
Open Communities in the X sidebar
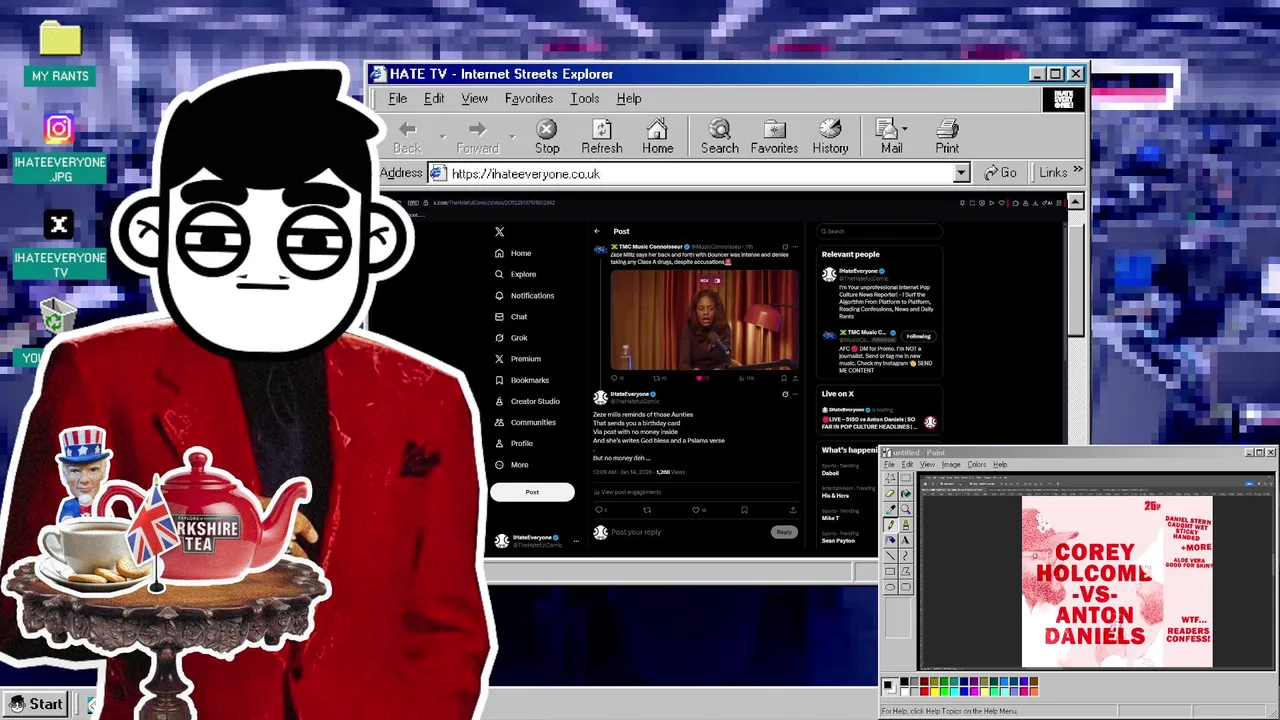pyautogui.click(x=525, y=422)
